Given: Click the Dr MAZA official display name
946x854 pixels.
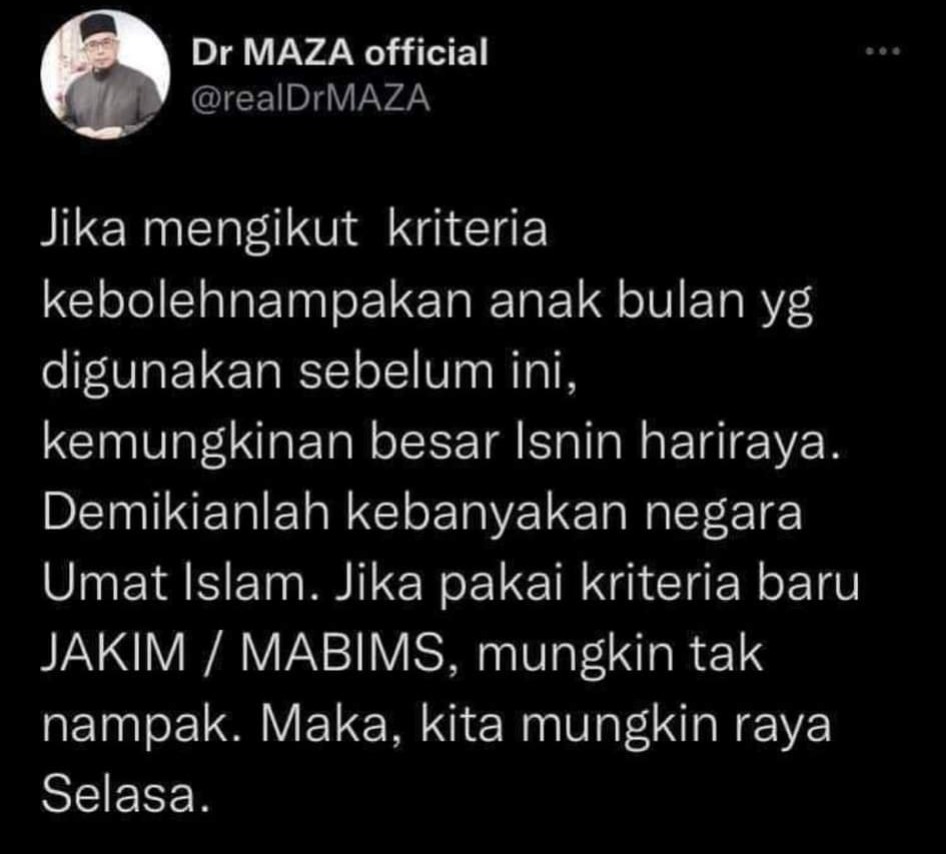Looking at the screenshot, I should click(x=339, y=52).
